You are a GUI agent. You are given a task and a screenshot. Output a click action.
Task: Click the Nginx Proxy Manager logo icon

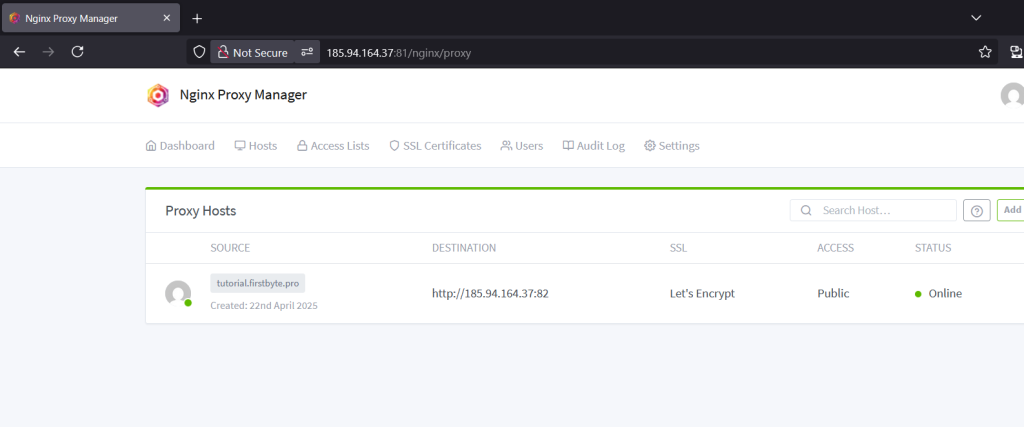(x=158, y=95)
